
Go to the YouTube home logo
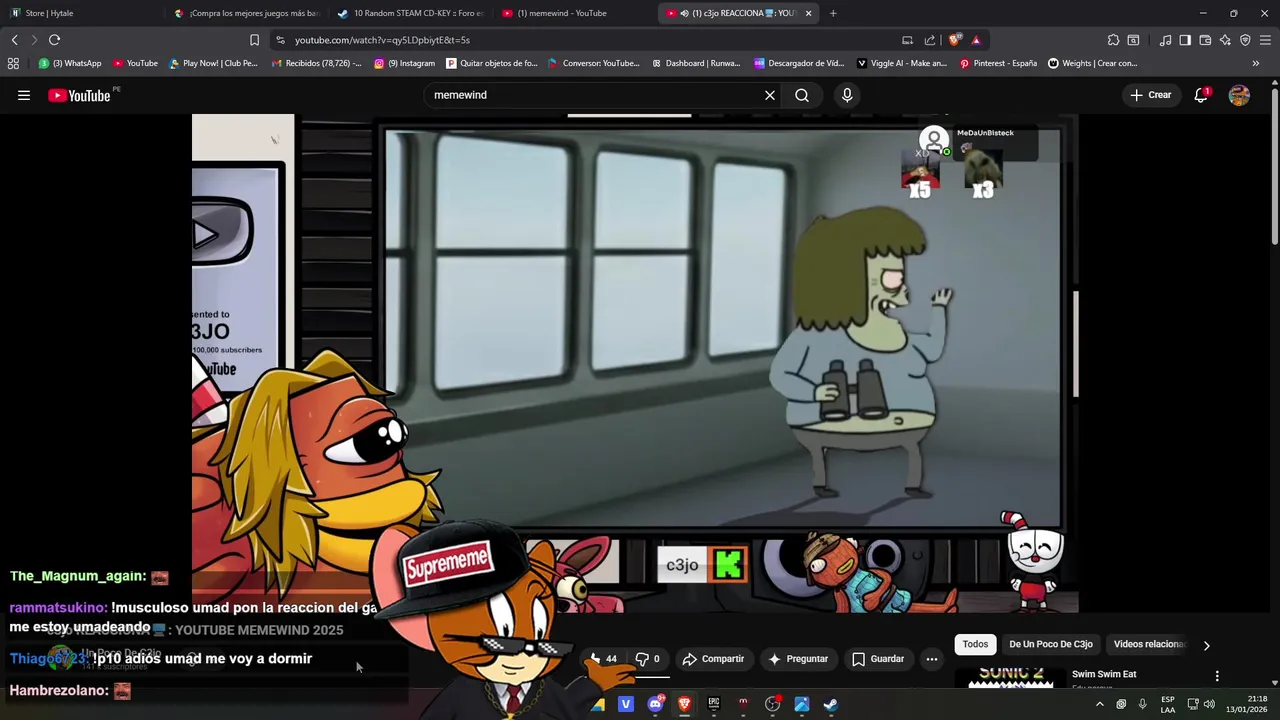pyautogui.click(x=79, y=95)
